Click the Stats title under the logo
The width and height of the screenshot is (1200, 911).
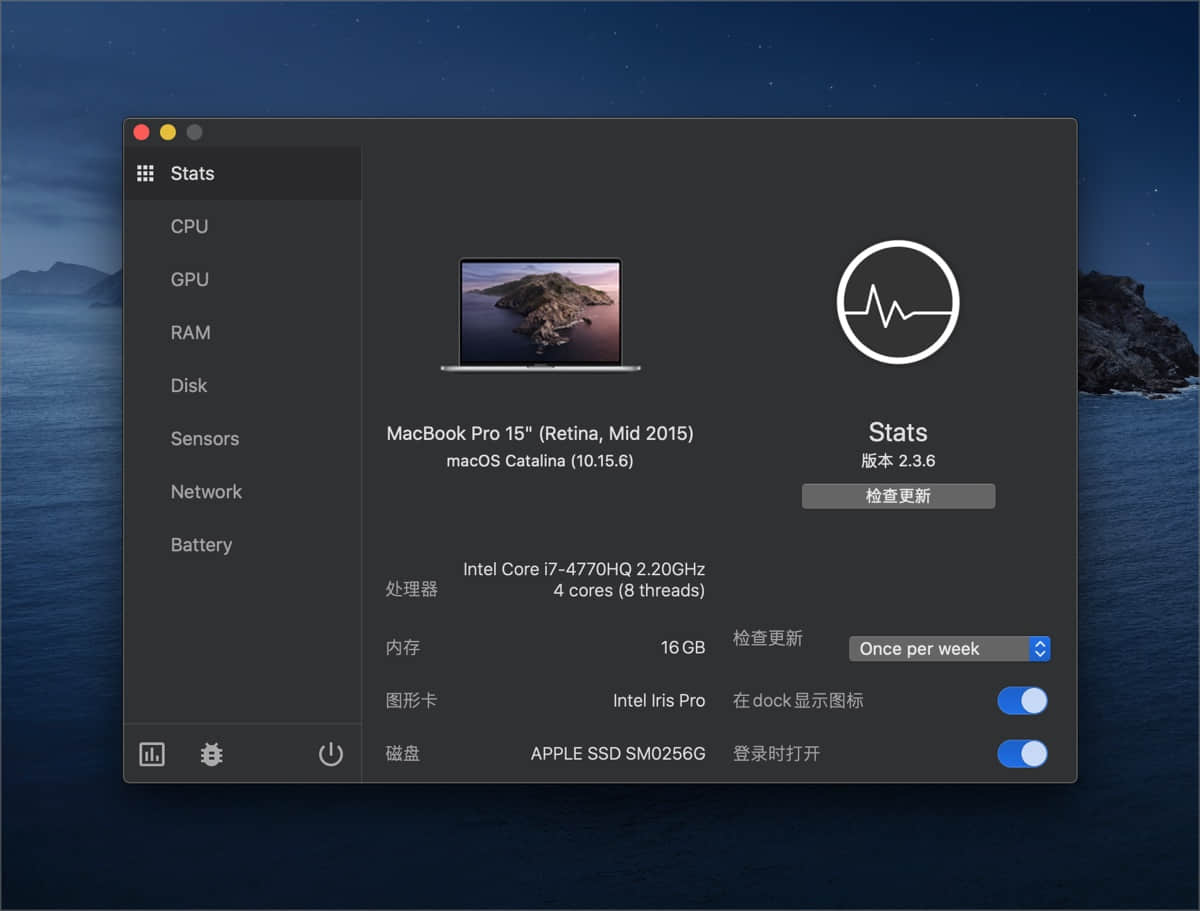pos(898,432)
